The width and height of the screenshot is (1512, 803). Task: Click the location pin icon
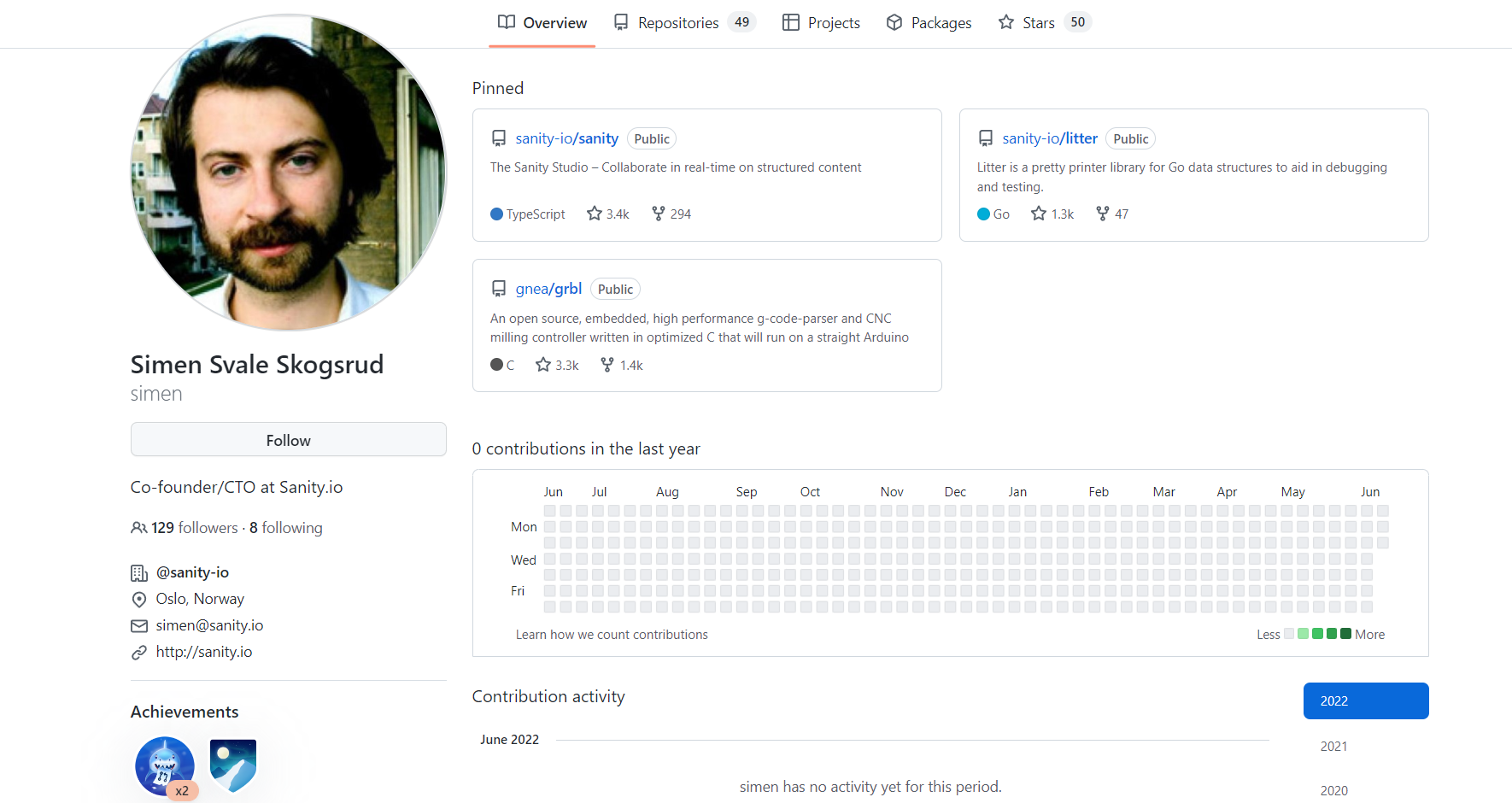(x=139, y=600)
